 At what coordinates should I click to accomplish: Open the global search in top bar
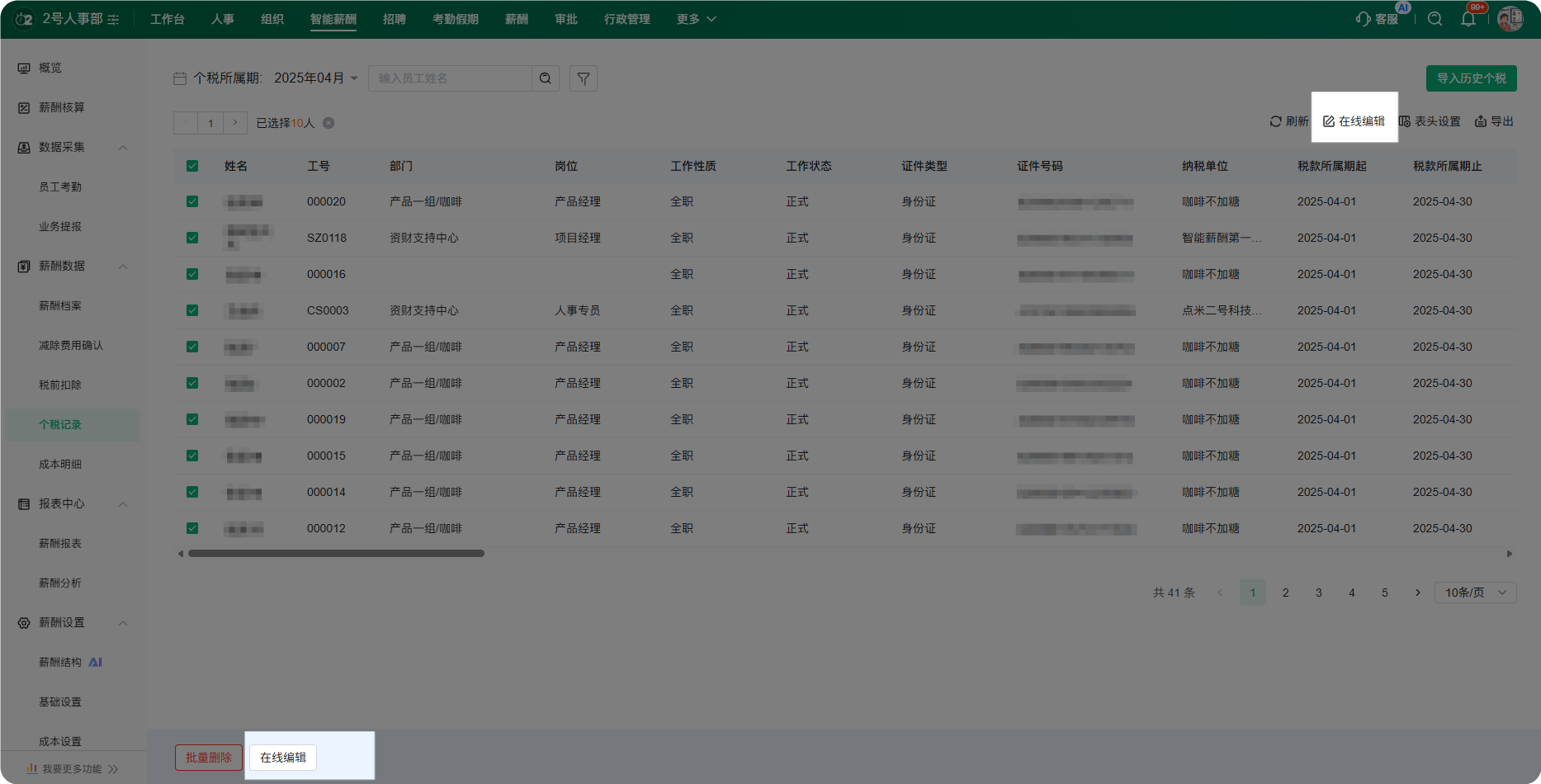point(1435,19)
